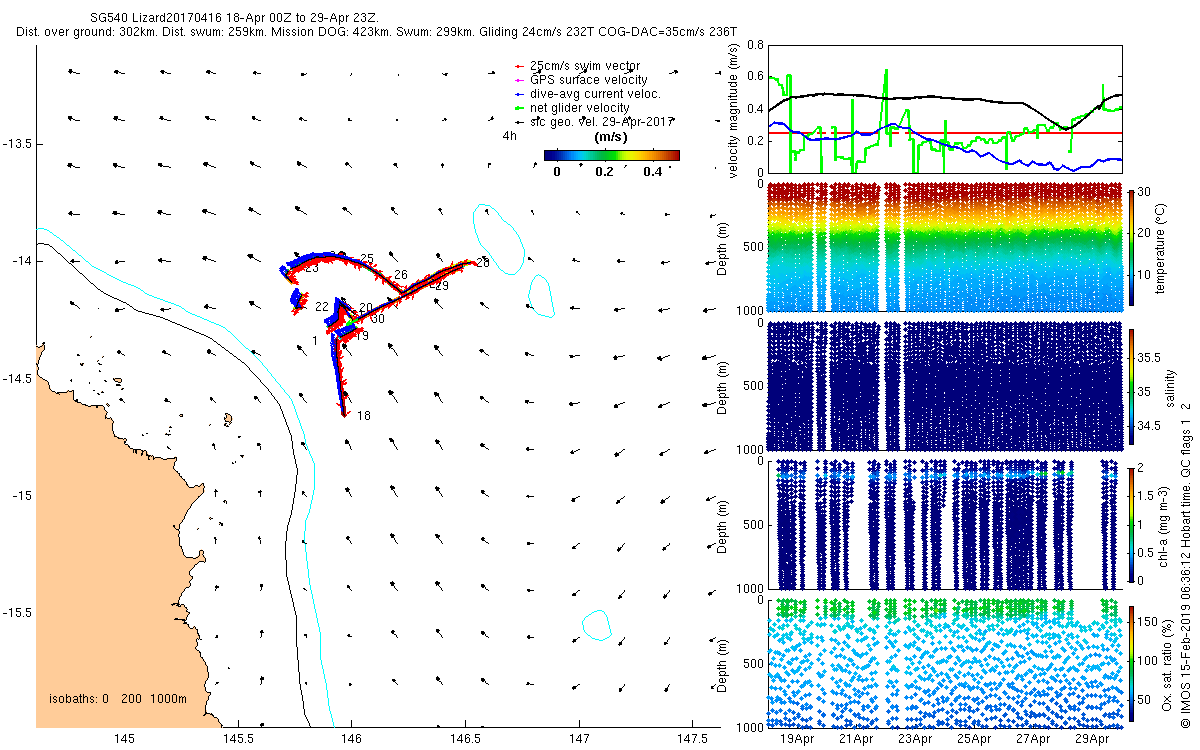Click the salinity colorbar

point(1131,385)
